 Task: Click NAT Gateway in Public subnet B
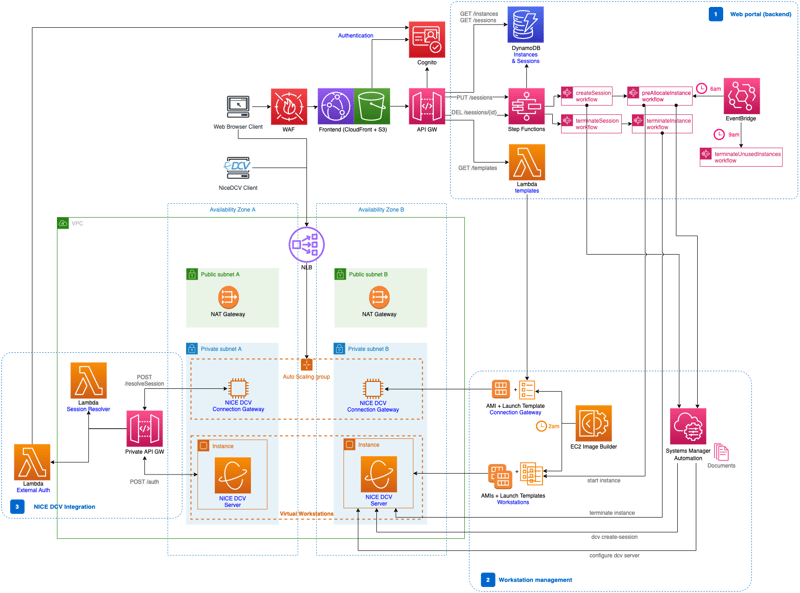[379, 297]
